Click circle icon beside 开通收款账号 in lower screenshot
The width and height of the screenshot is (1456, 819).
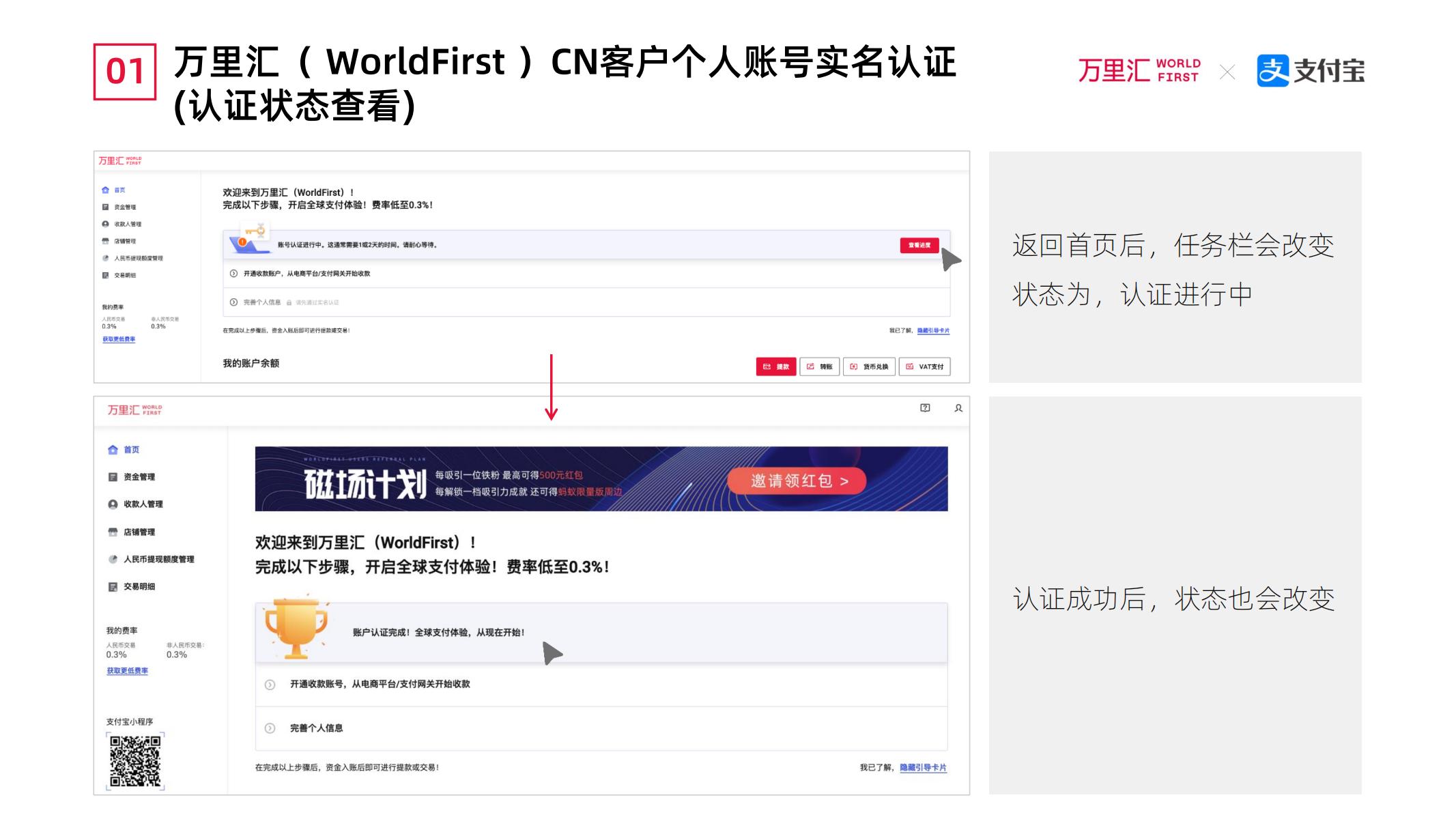(270, 685)
